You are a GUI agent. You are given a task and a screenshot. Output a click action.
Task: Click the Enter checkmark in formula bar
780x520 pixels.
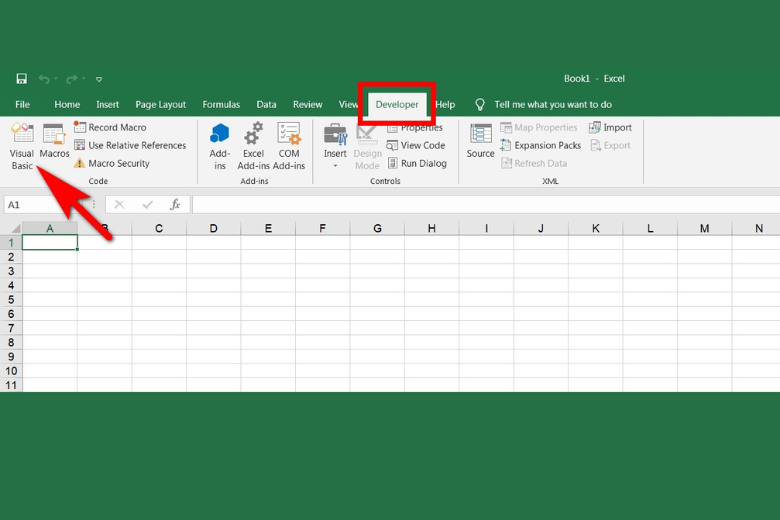(147, 205)
